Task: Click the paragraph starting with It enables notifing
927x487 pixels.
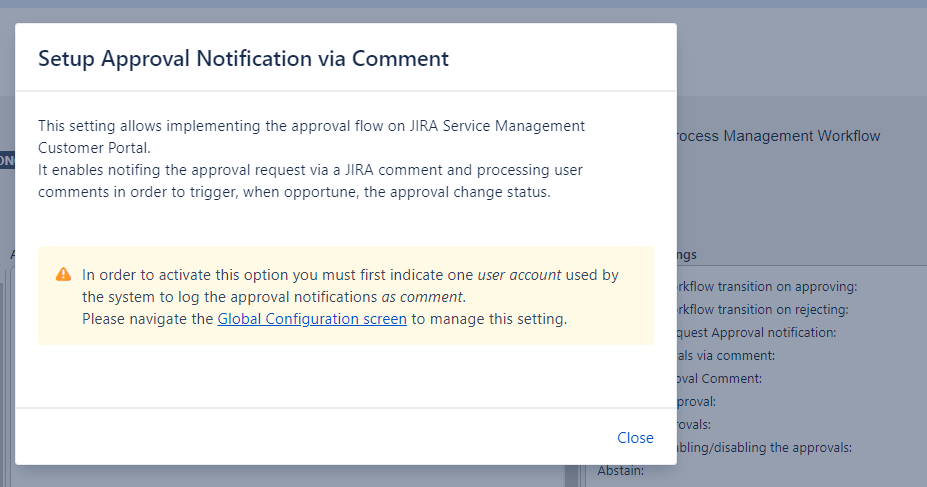Action: pos(310,181)
